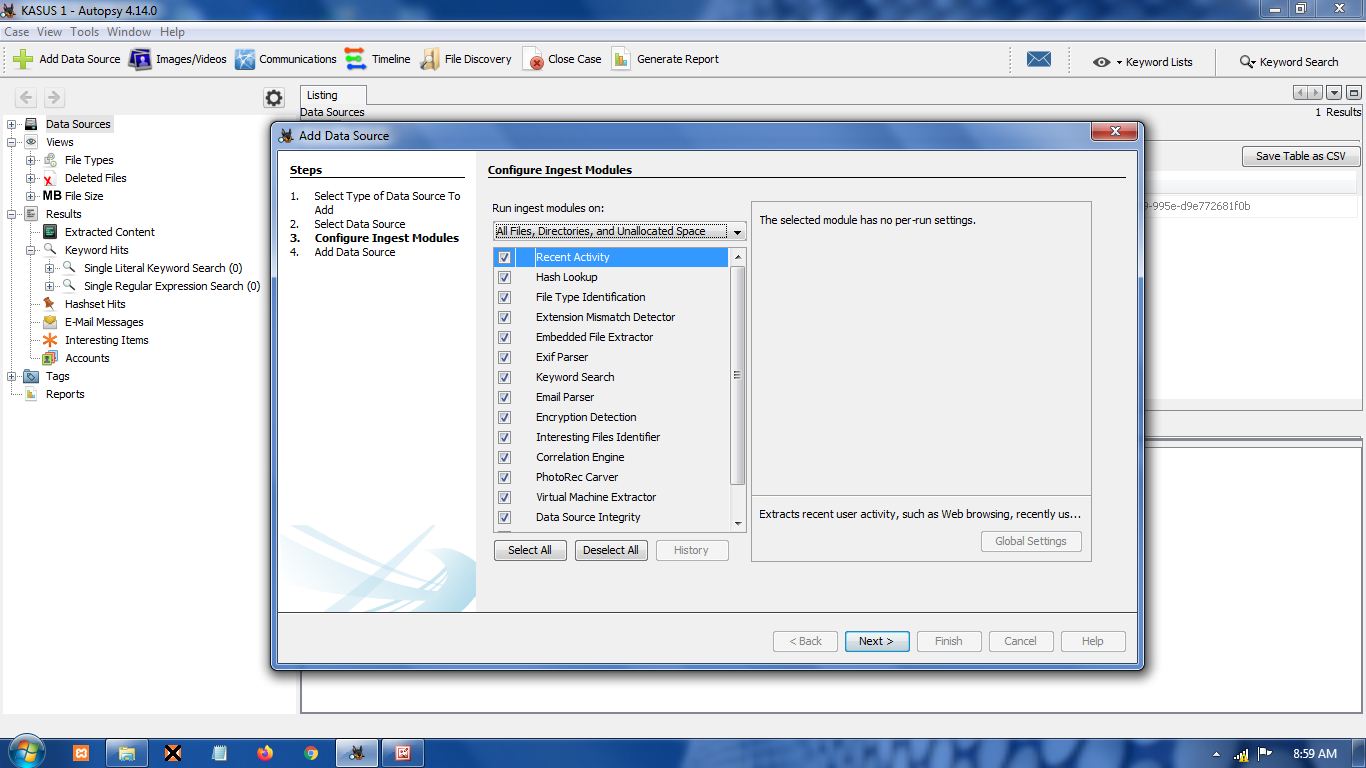Toggle the Keyword Search module checkbox
Screen dimensions: 1366x768
[x=504, y=377]
